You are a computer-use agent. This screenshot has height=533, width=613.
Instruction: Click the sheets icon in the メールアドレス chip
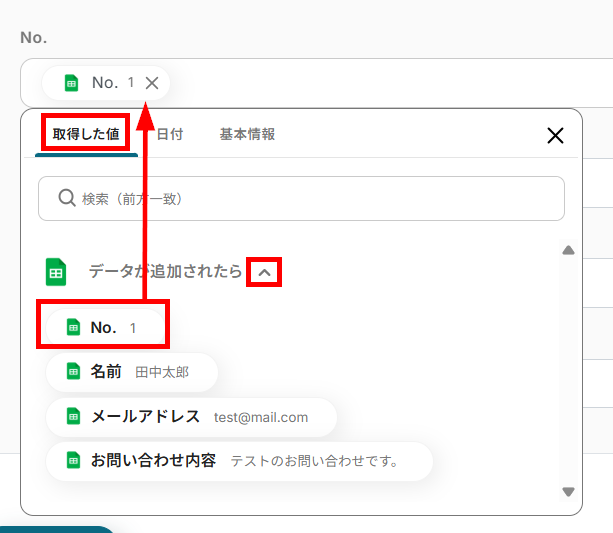(x=73, y=416)
